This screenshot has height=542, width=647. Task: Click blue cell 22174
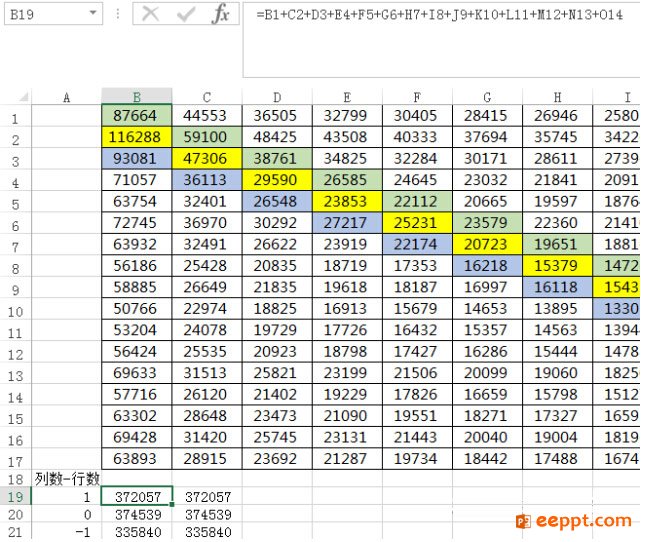417,244
